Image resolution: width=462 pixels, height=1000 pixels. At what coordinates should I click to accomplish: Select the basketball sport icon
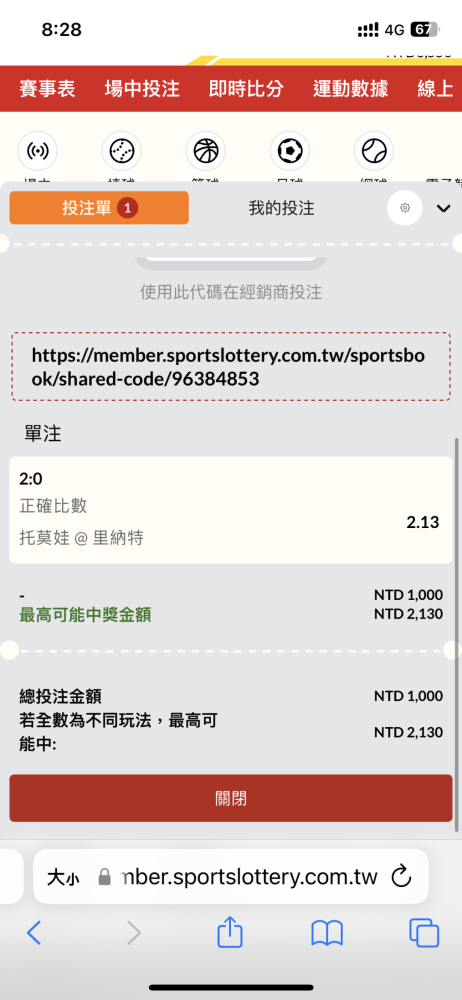pos(205,151)
